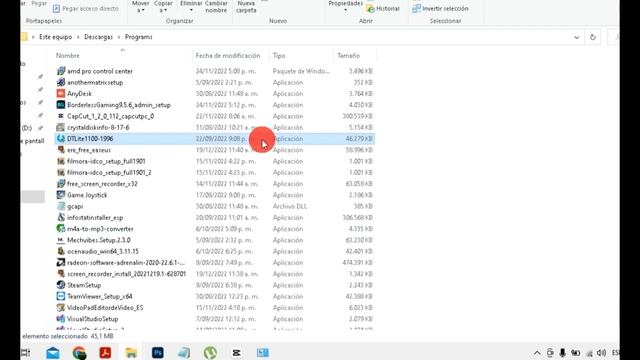This screenshot has height=360, width=640.
Task: Open CapCut from taskbar
Action: click(x=236, y=353)
